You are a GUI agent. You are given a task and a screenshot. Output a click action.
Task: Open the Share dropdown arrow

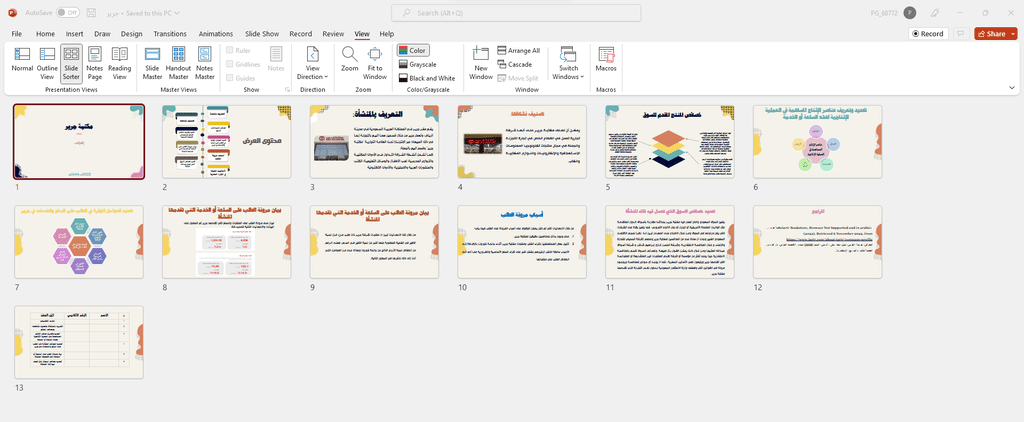[1013, 34]
